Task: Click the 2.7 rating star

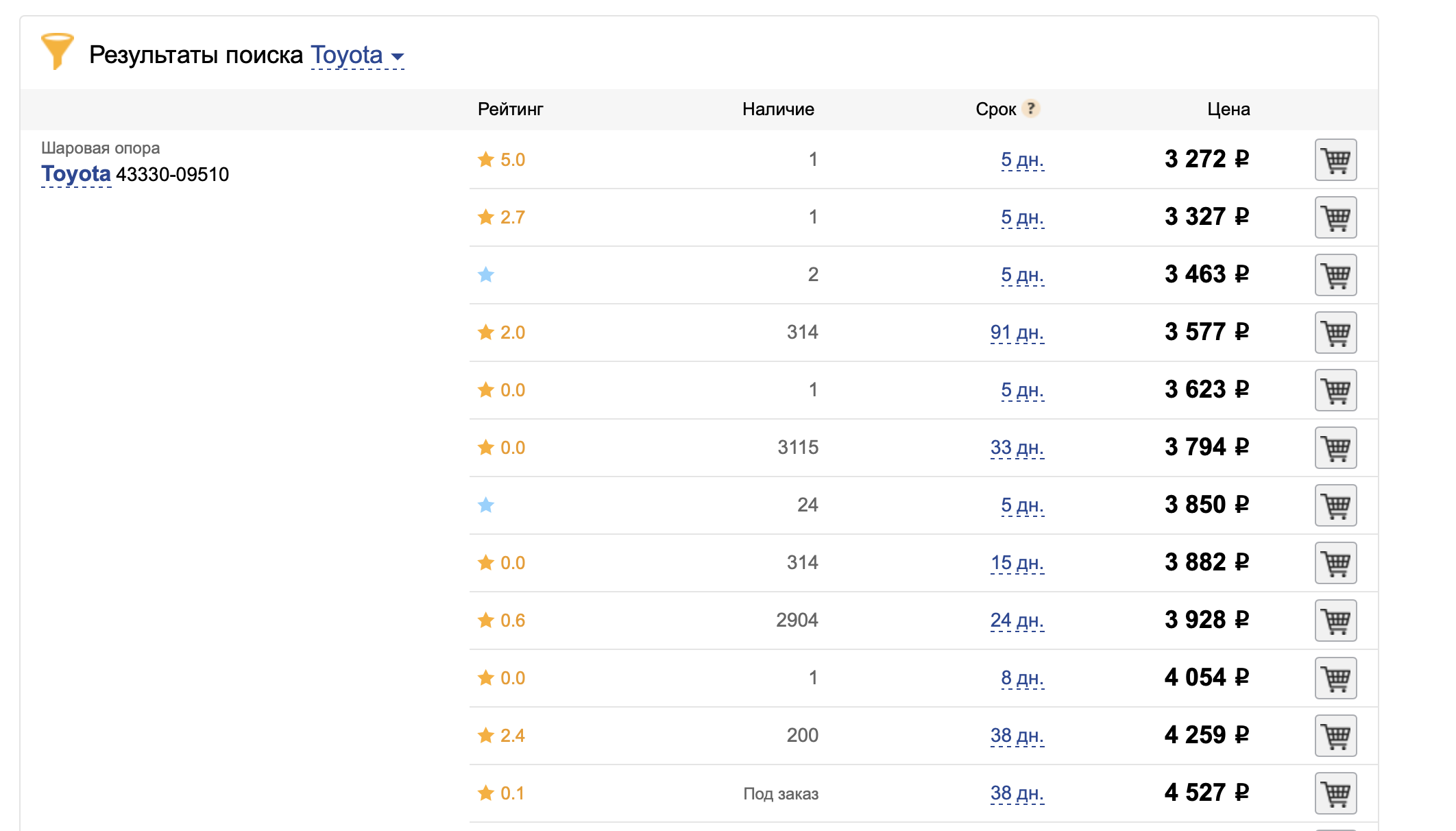Action: tap(486, 217)
